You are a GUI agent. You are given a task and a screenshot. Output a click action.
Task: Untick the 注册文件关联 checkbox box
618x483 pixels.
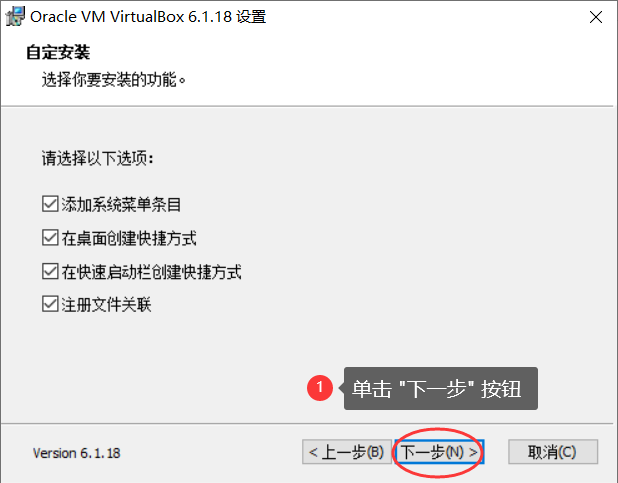50,304
